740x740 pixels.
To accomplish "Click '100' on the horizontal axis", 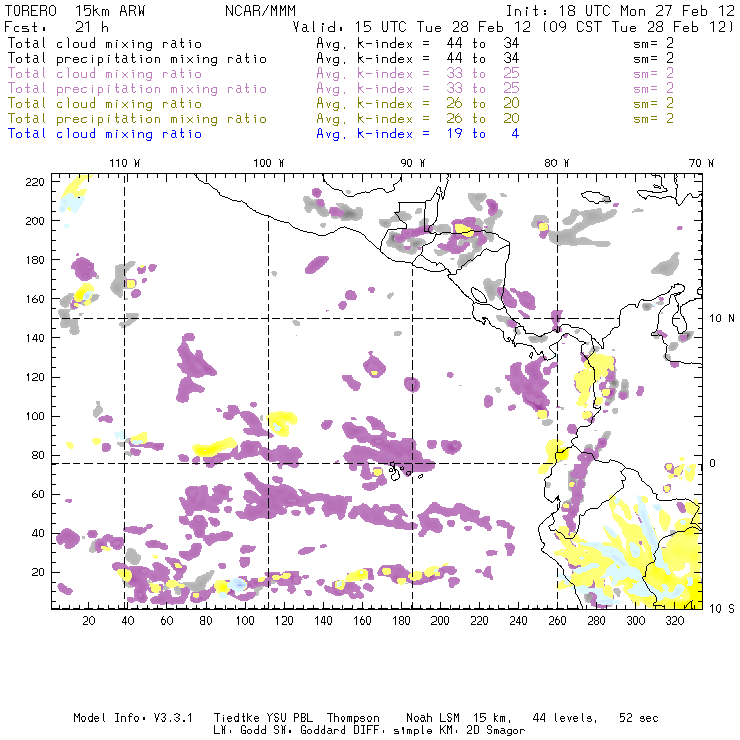I will [245, 621].
